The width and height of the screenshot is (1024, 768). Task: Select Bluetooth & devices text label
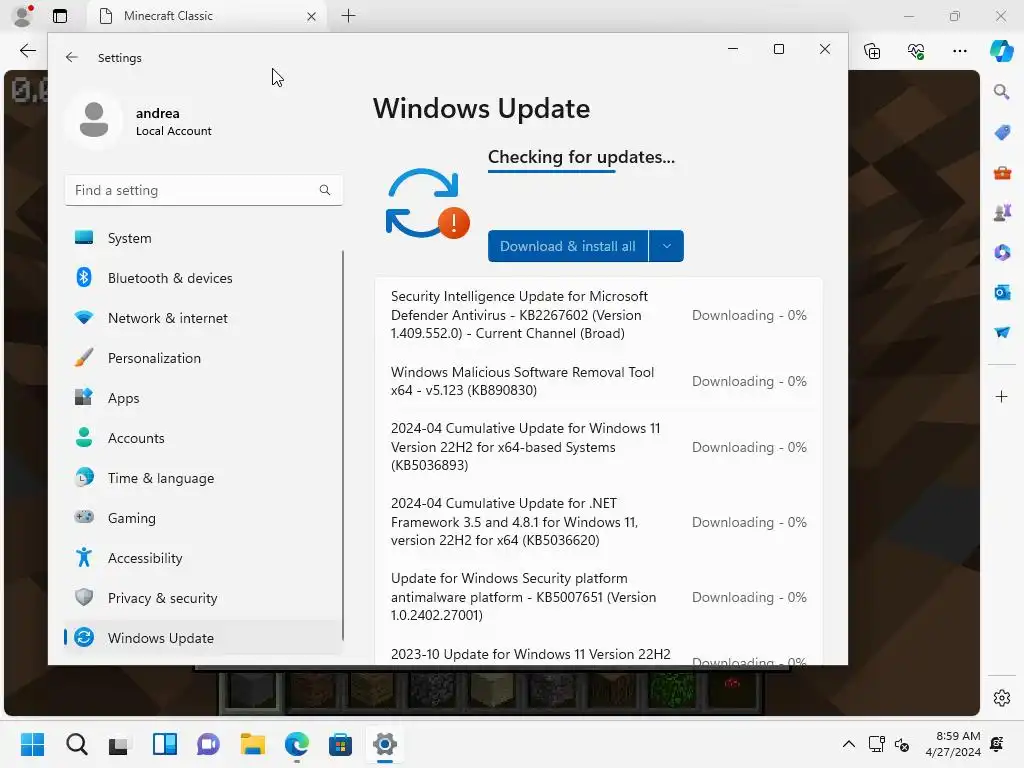[170, 278]
